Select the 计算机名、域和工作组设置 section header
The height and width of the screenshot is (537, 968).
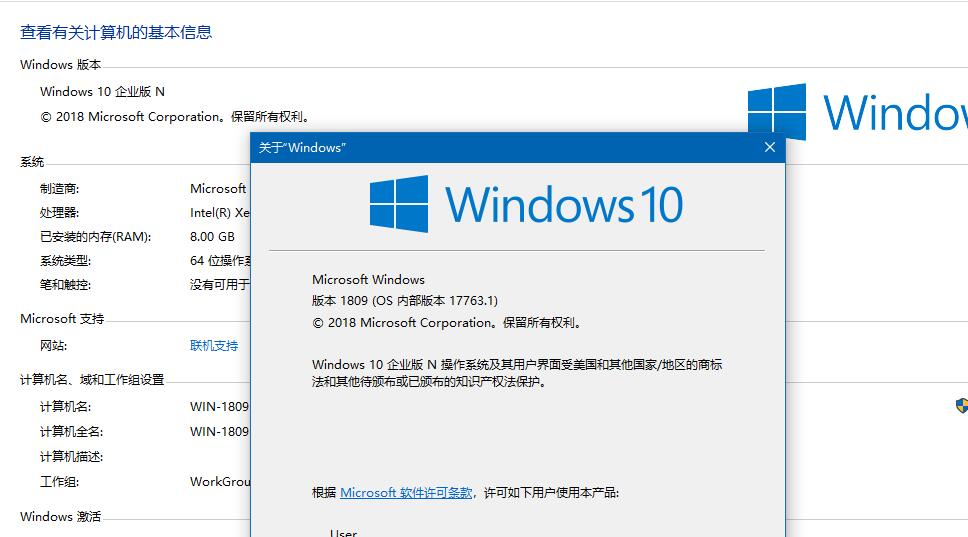click(92, 380)
